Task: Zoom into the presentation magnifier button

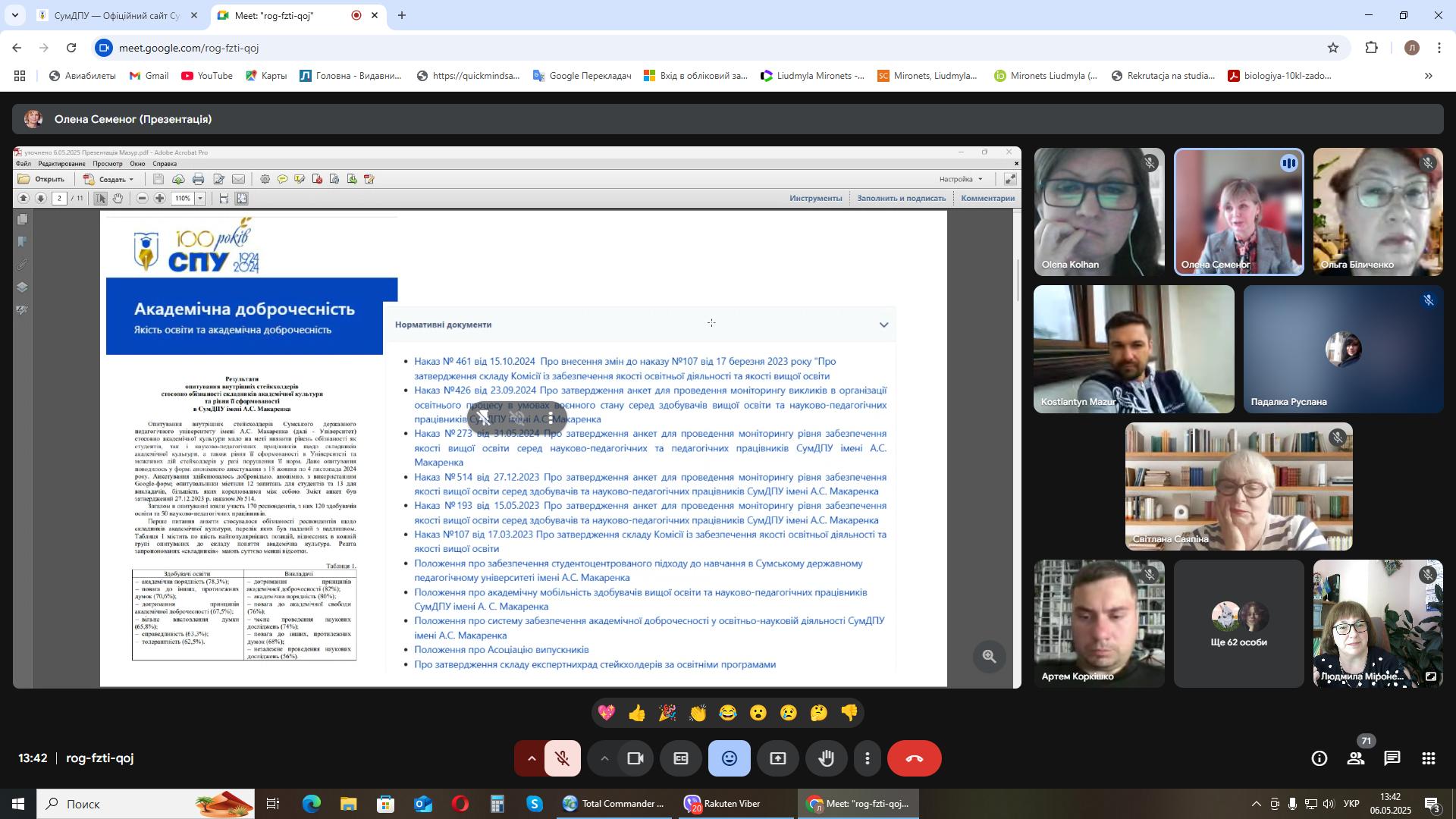Action: click(990, 657)
